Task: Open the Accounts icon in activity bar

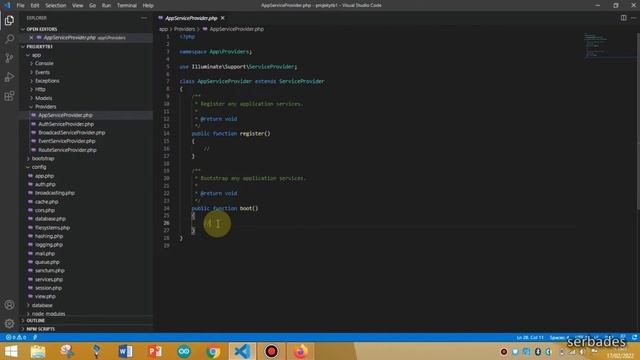Action: tap(9, 305)
